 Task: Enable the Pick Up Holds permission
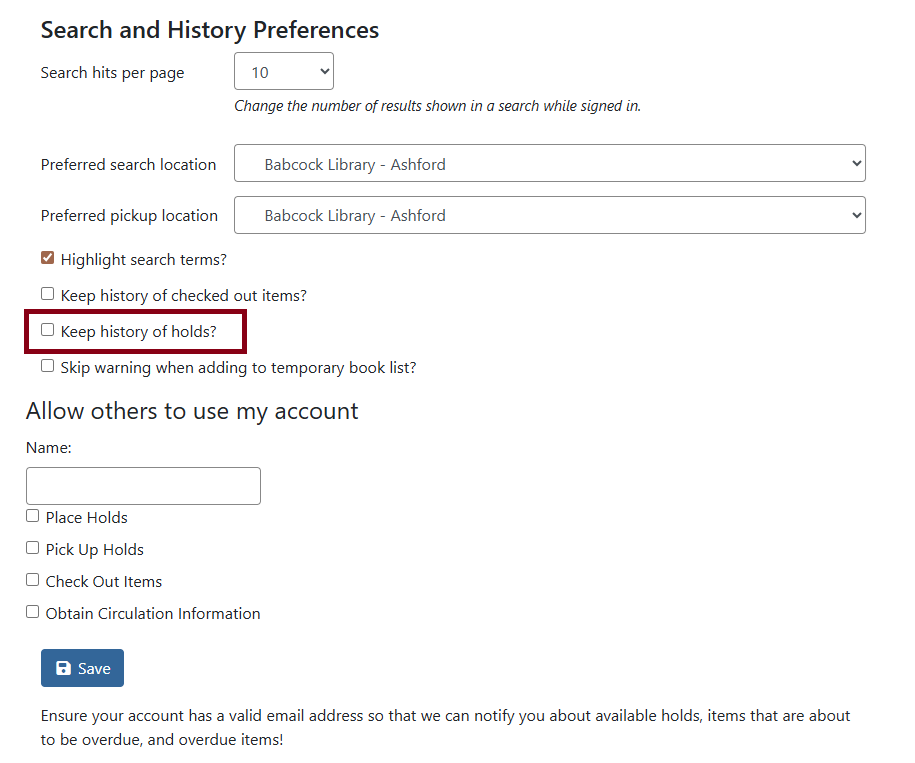(32, 547)
